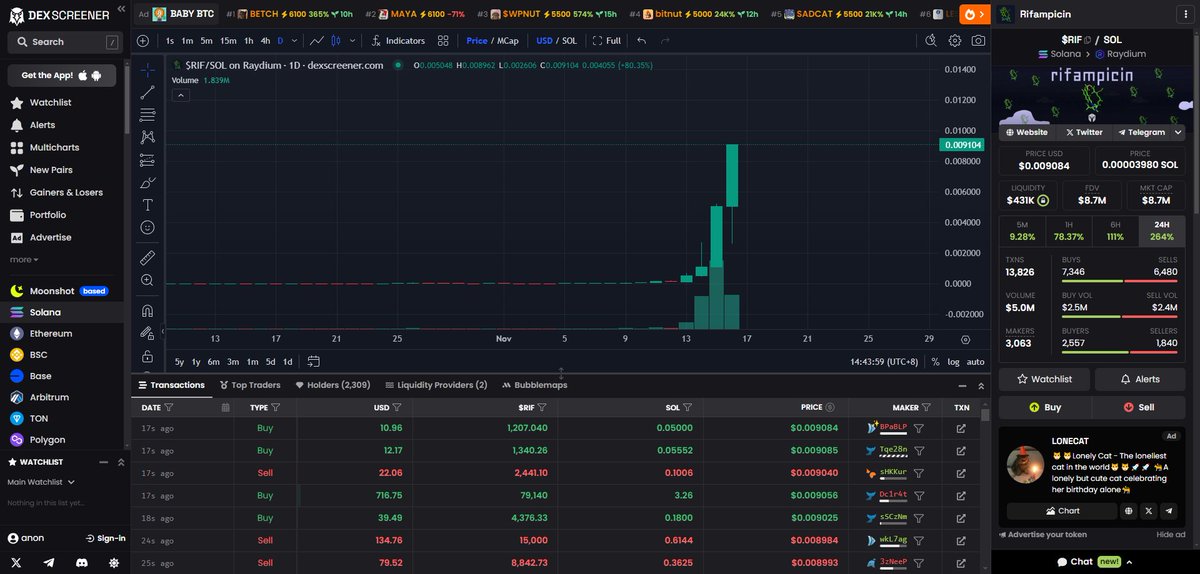
Task: Select the 1H stats tab
Action: [x=1069, y=231]
